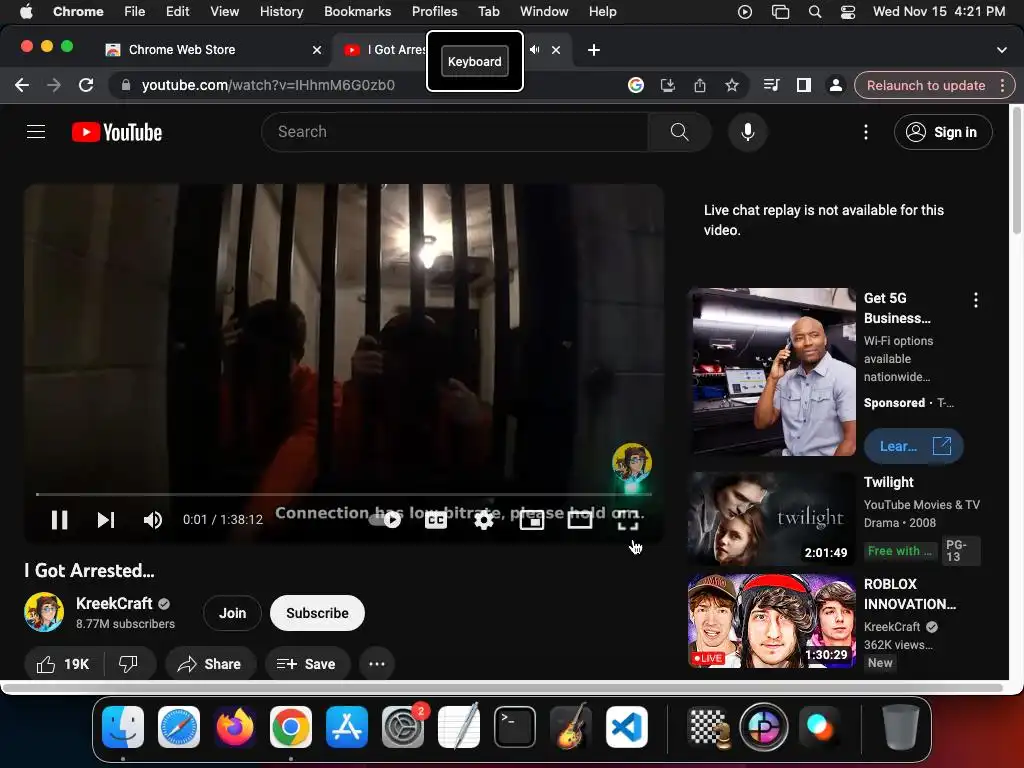
Task: Click the Sign in button
Action: pos(943,132)
